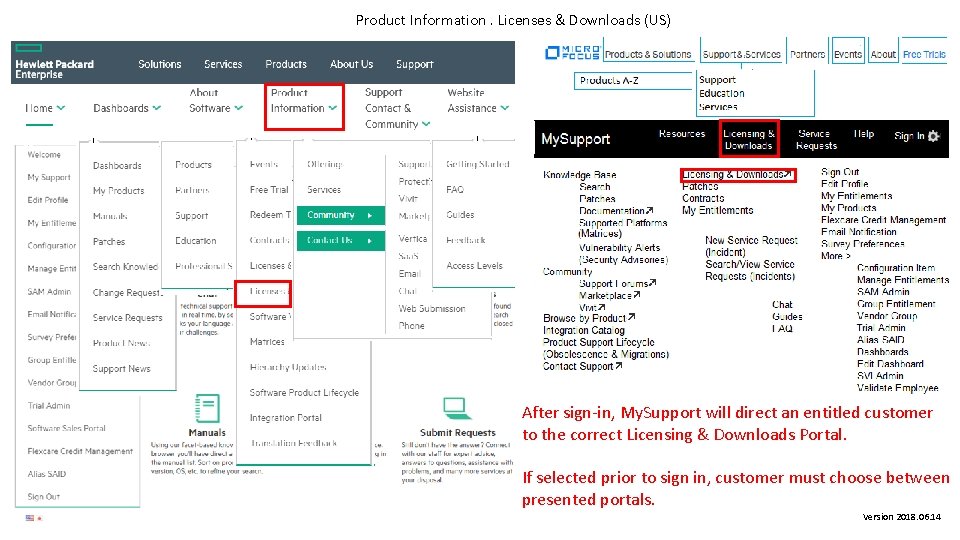Select Sign Out in the Home dropdown
The image size is (960, 540).
(43, 497)
